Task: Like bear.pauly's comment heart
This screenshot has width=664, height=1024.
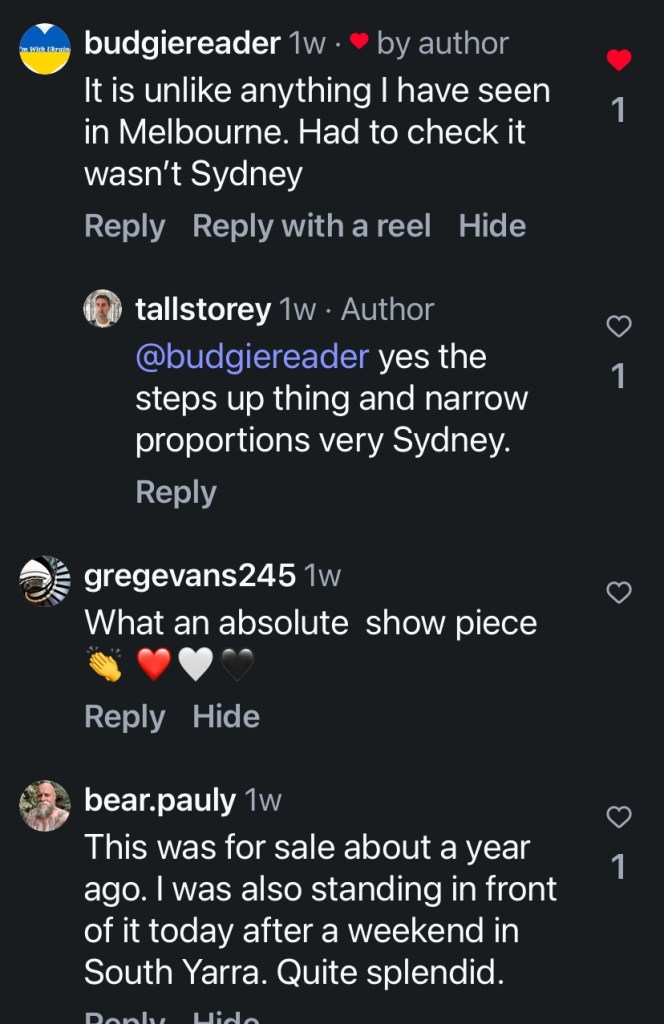Action: click(619, 817)
